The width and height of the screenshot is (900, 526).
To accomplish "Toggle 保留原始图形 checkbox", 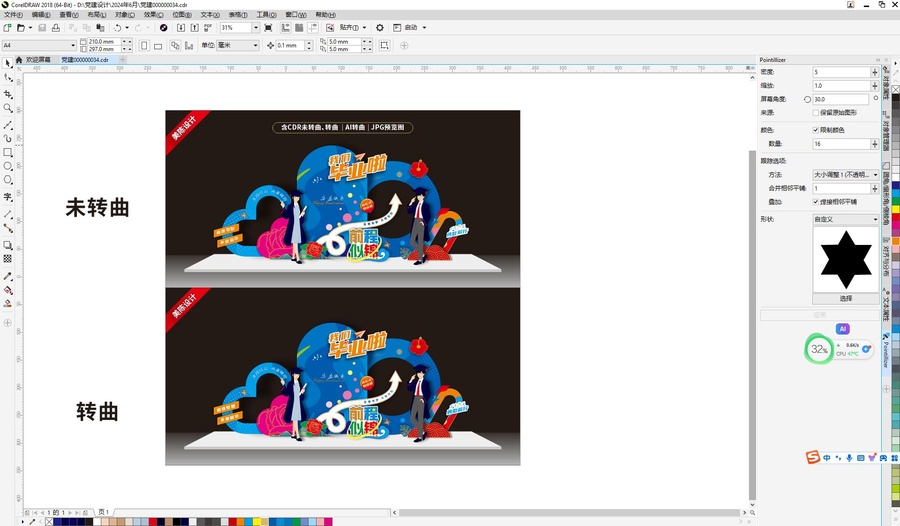I will 816,113.
